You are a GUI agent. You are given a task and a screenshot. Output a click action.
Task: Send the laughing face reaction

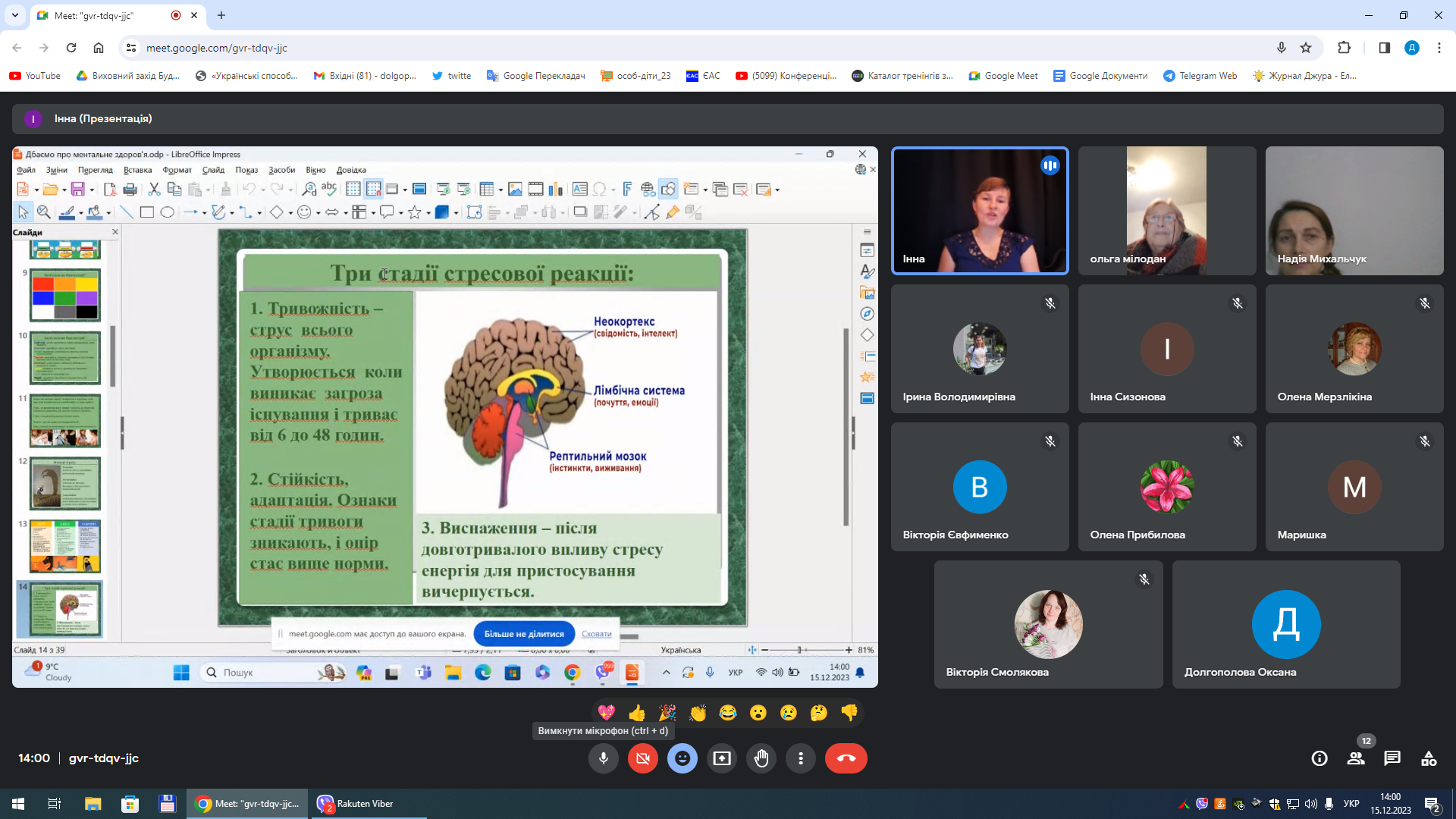728,713
